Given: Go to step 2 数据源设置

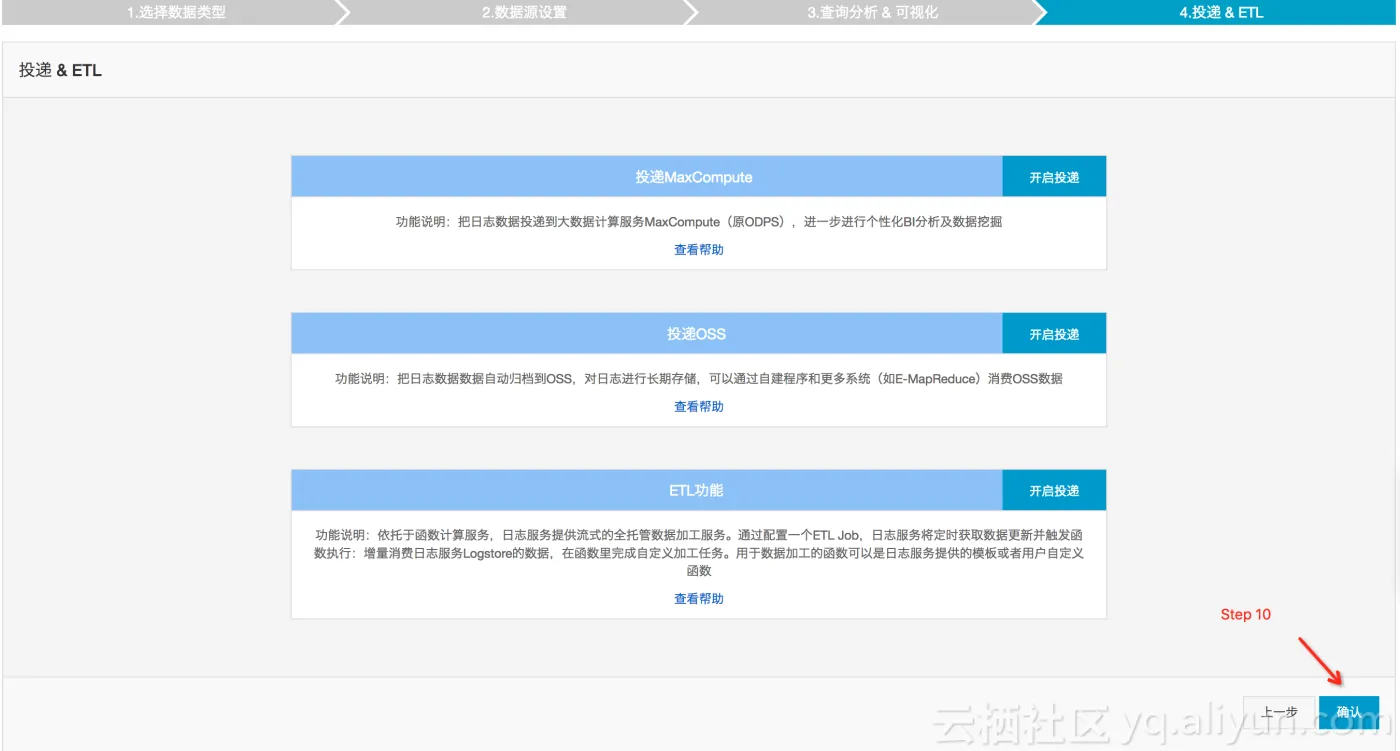Looking at the screenshot, I should pos(524,13).
